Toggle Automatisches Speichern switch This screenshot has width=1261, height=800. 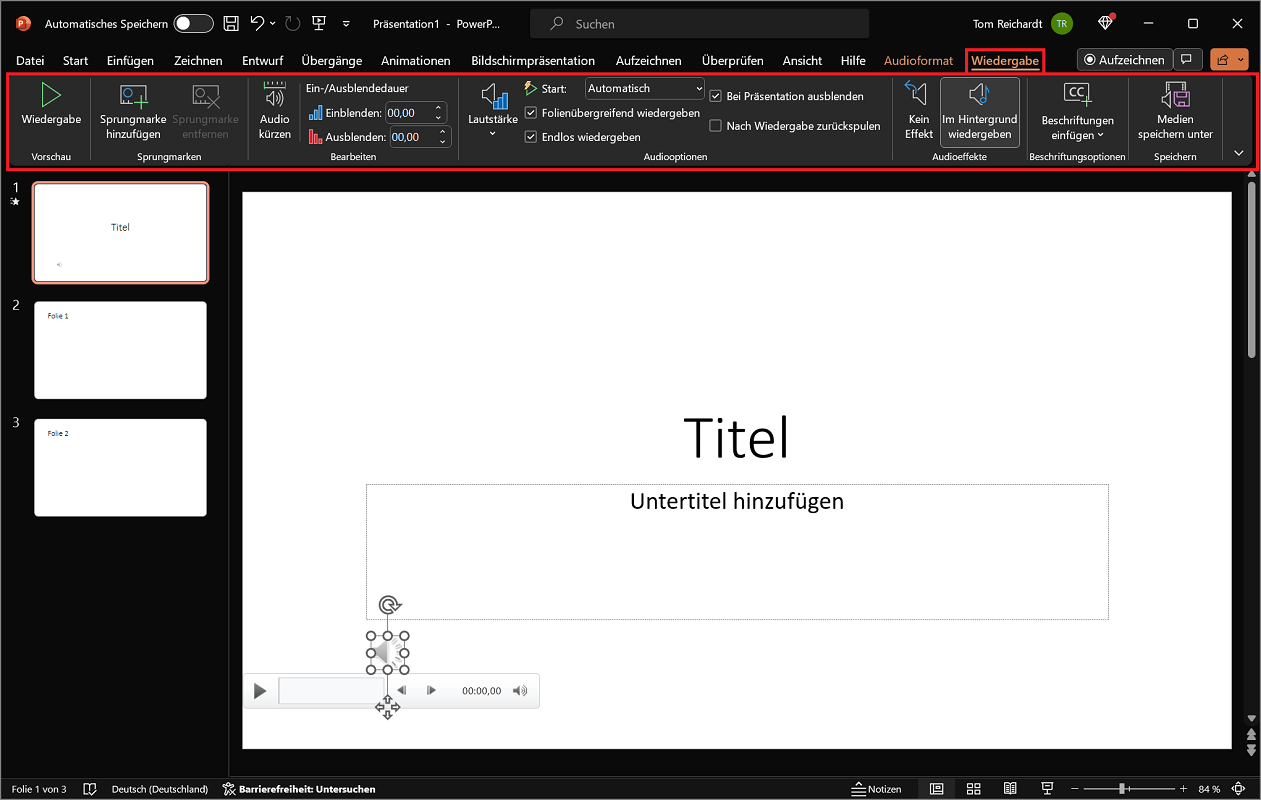(x=193, y=23)
